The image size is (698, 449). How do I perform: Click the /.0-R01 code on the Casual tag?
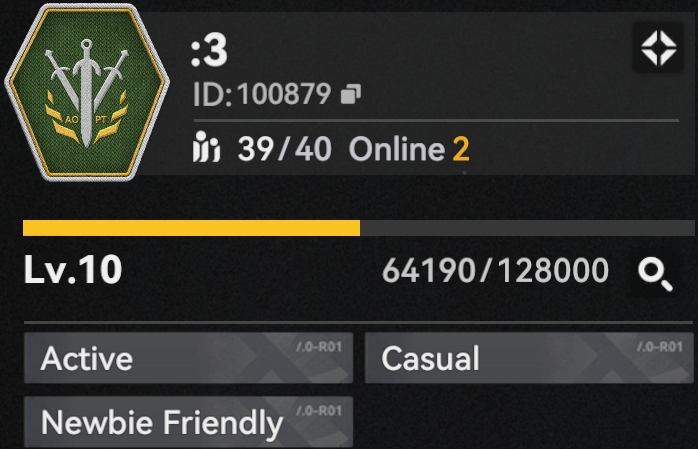tap(660, 347)
